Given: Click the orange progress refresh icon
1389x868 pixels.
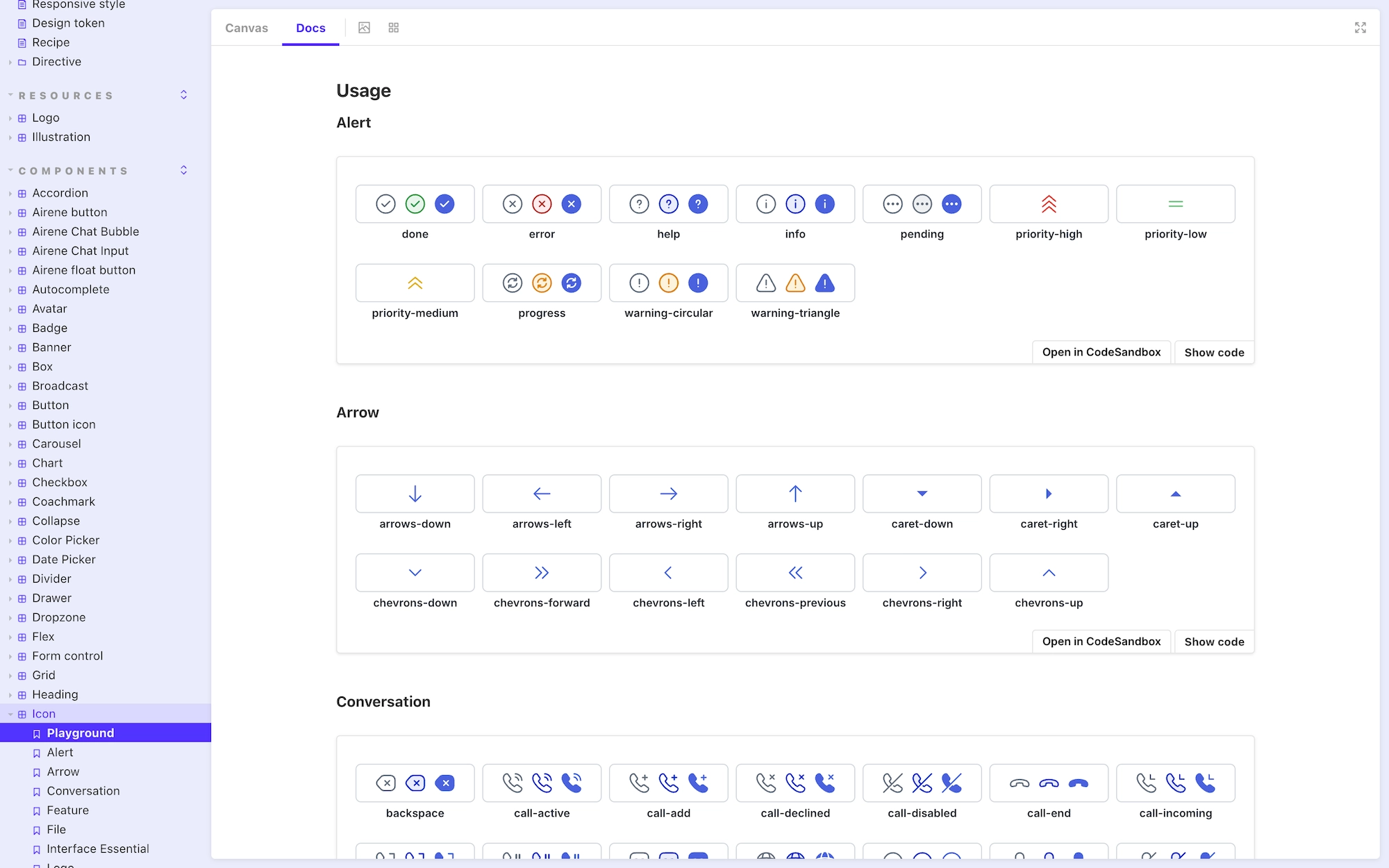Looking at the screenshot, I should 542,283.
